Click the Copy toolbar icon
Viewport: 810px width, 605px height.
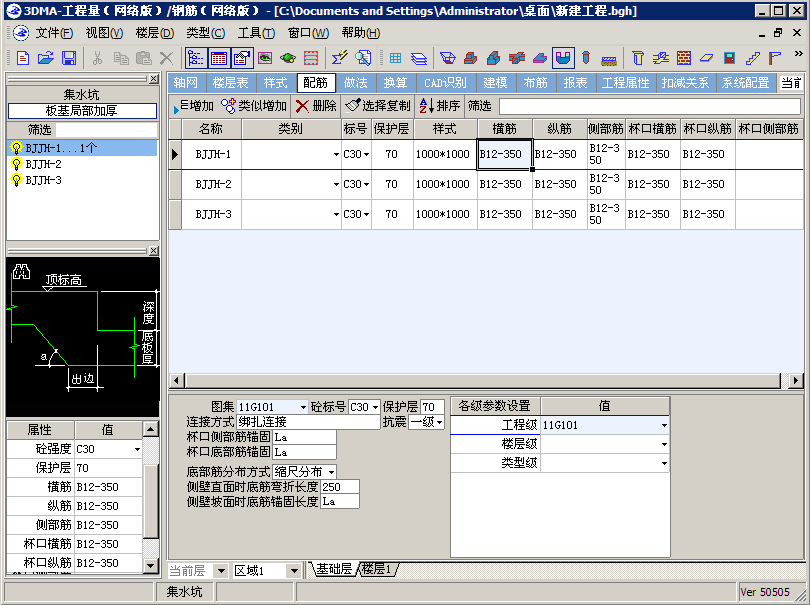point(121,58)
